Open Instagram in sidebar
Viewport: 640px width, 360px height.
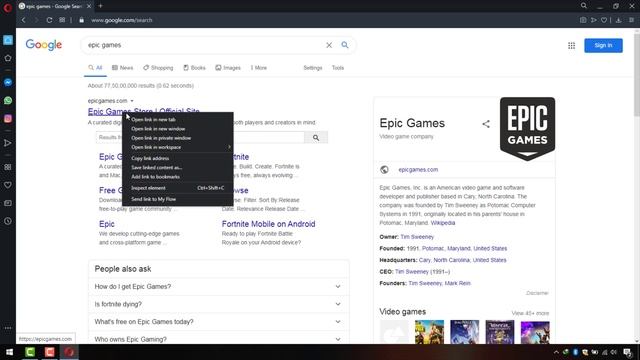8,118
